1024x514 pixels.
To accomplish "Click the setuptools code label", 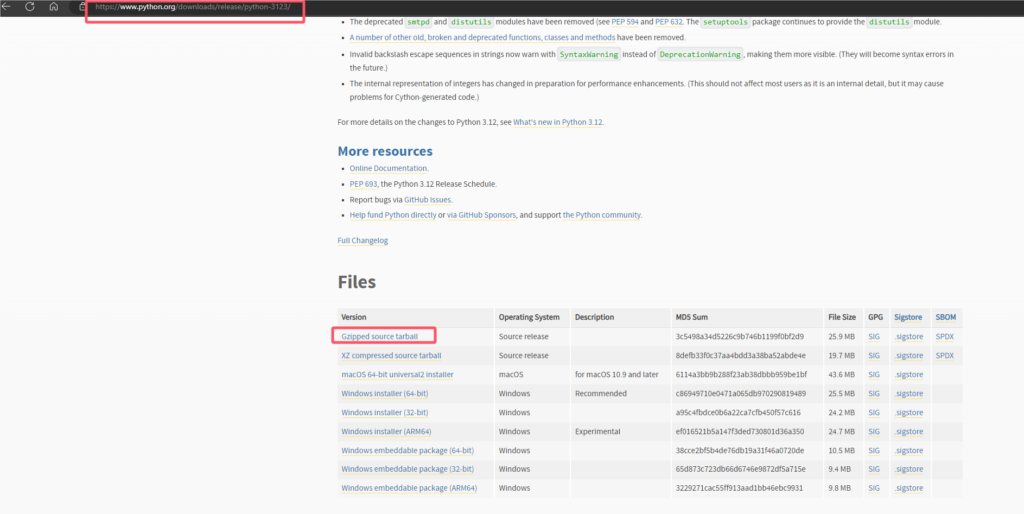I will coord(725,22).
